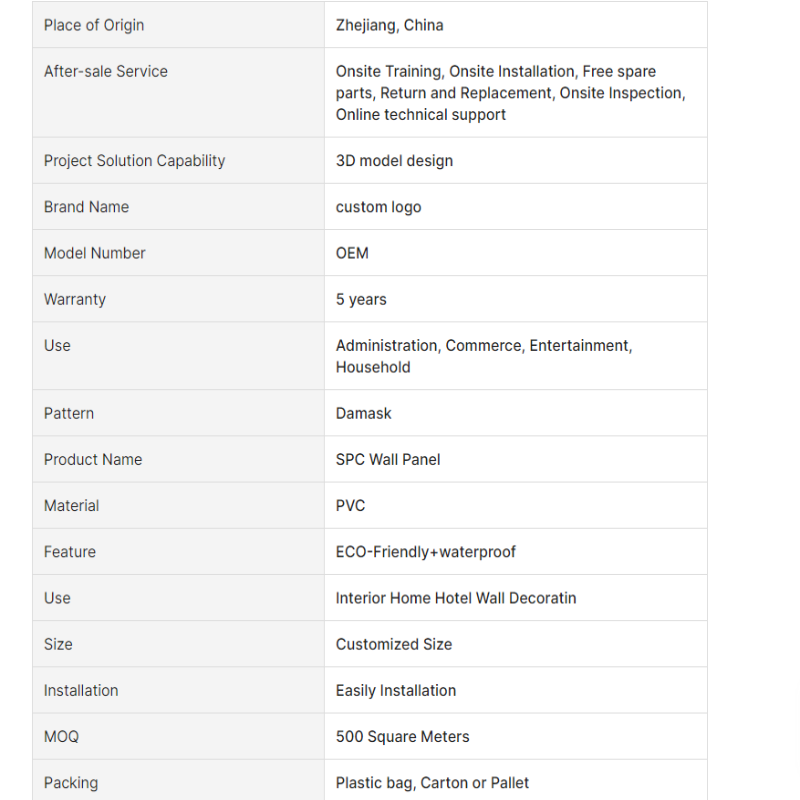Click the Onsite Training service description text
This screenshot has width=800, height=800.
(x=510, y=93)
